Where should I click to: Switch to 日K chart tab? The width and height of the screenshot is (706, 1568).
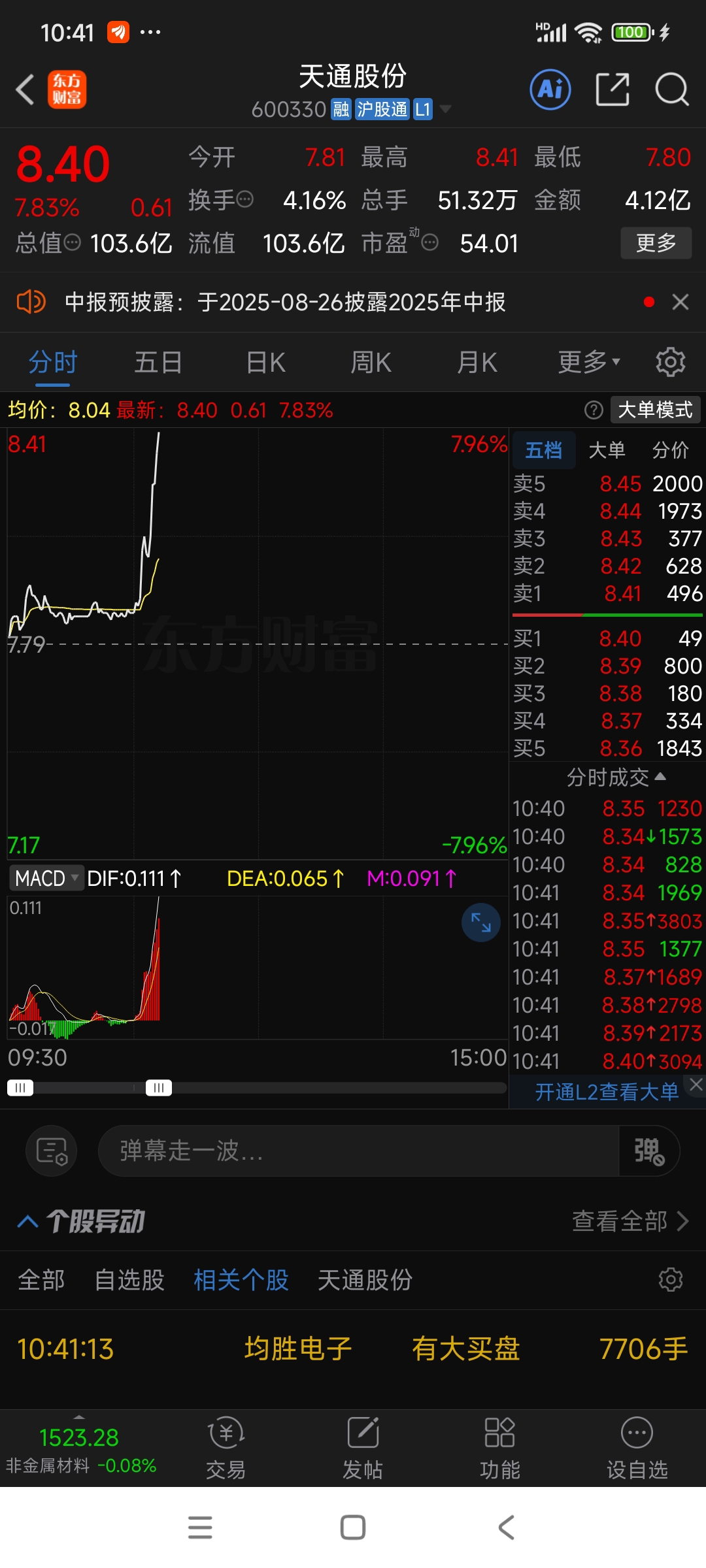click(265, 361)
